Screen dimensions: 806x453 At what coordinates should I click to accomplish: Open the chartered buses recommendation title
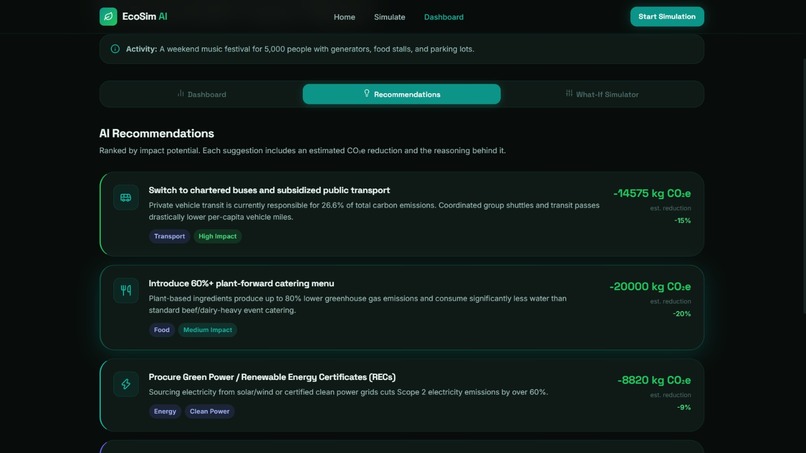269,190
